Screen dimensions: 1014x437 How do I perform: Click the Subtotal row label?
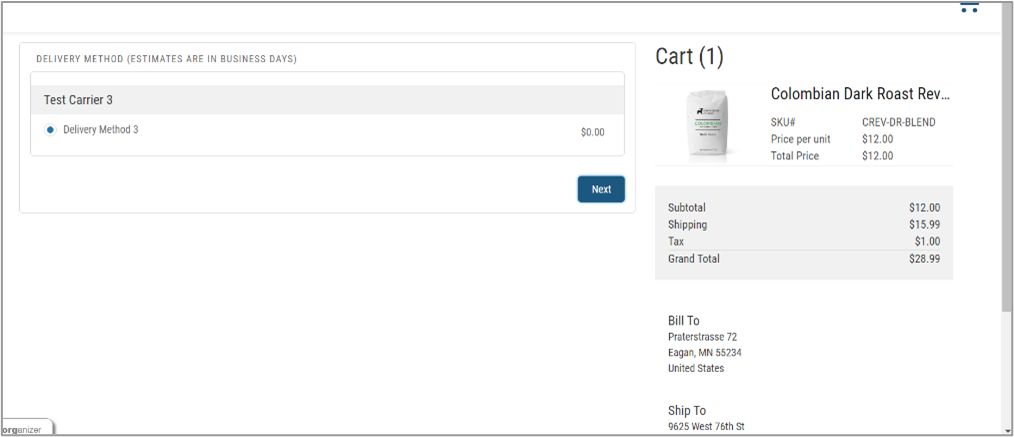point(687,208)
